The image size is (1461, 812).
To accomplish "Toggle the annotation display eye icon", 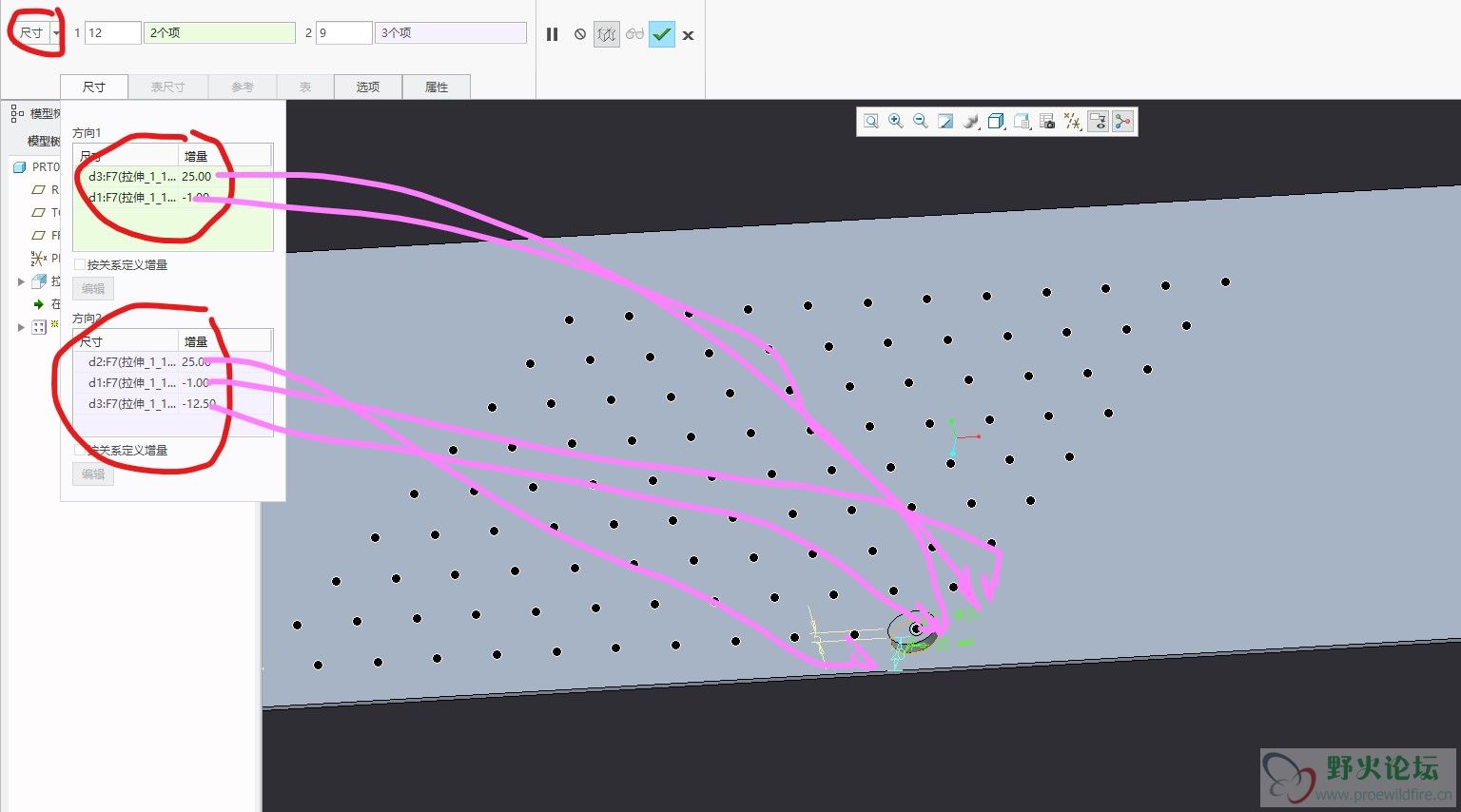I will tap(1098, 121).
